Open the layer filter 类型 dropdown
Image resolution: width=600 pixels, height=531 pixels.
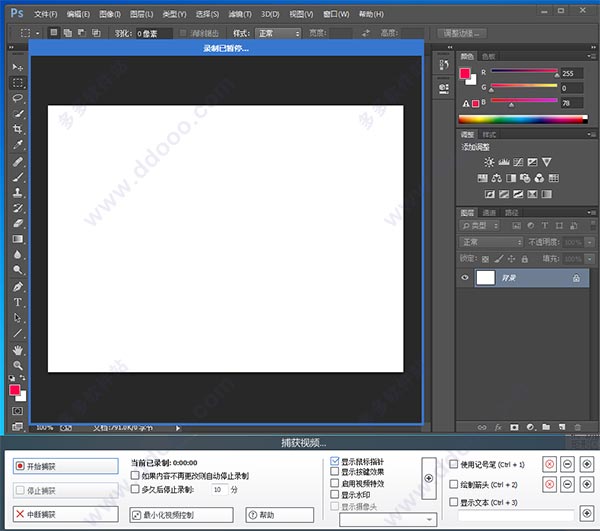[x=479, y=226]
